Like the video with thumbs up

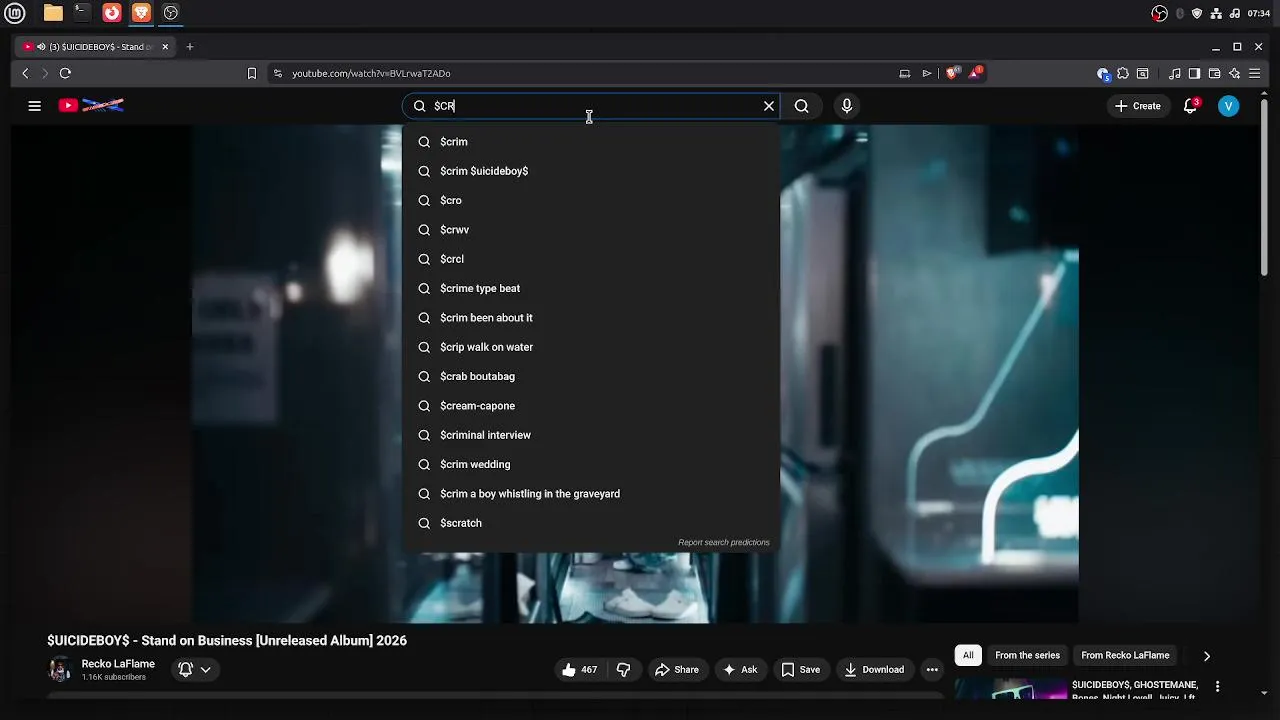click(580, 670)
